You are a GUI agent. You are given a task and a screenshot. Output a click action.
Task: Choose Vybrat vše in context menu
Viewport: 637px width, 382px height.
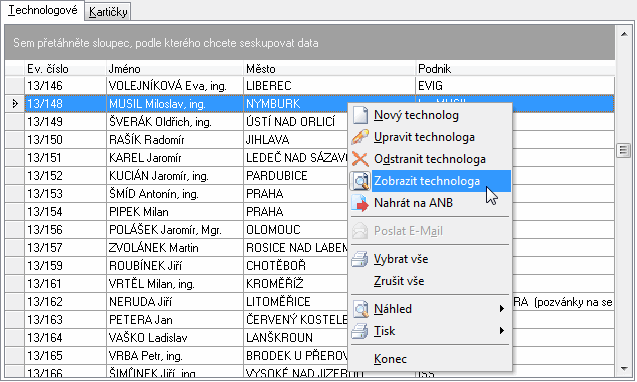tap(430, 259)
